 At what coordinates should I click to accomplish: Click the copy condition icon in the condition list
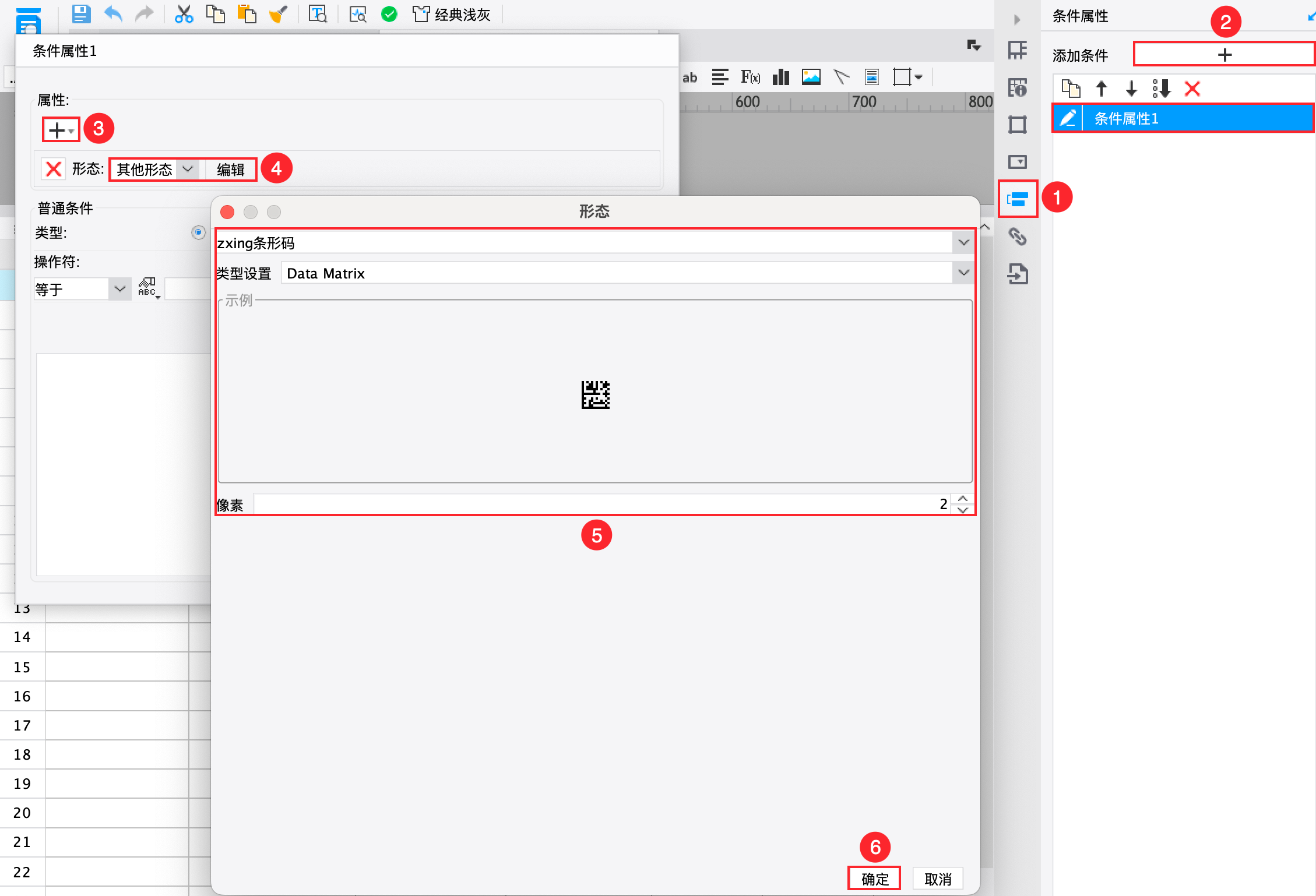pyautogui.click(x=1071, y=89)
